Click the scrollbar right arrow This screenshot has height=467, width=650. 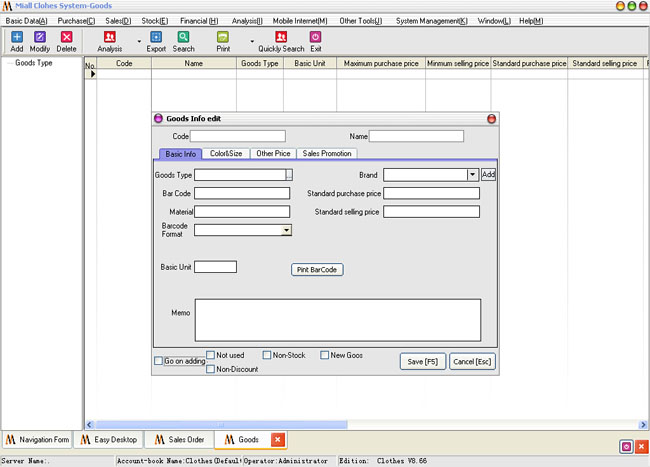(643, 425)
